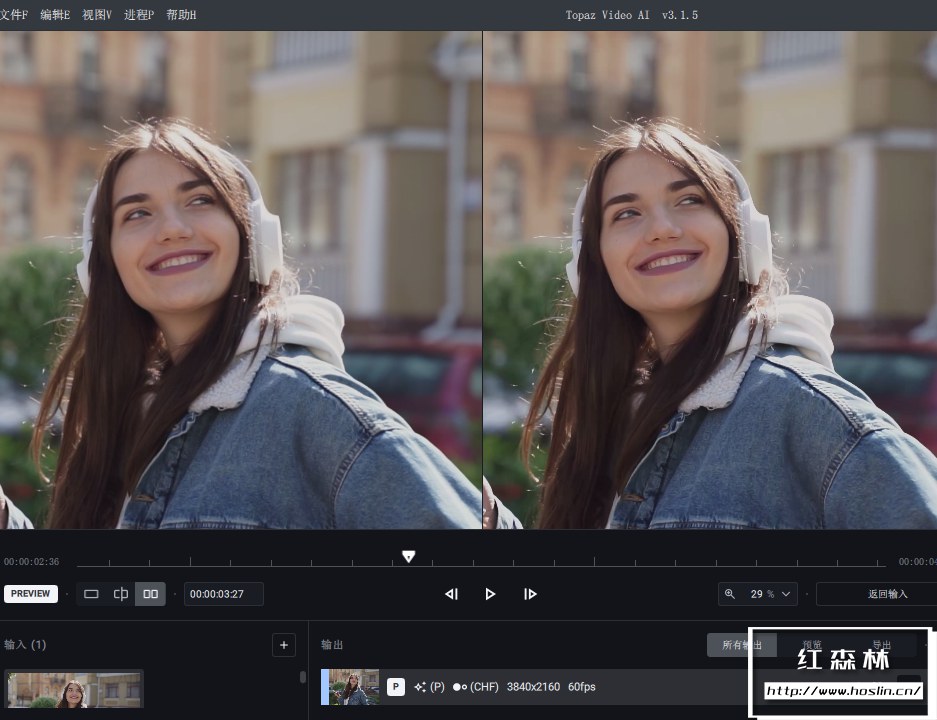The image size is (937, 720).
Task: Click the timeline playhead marker
Action: point(408,556)
